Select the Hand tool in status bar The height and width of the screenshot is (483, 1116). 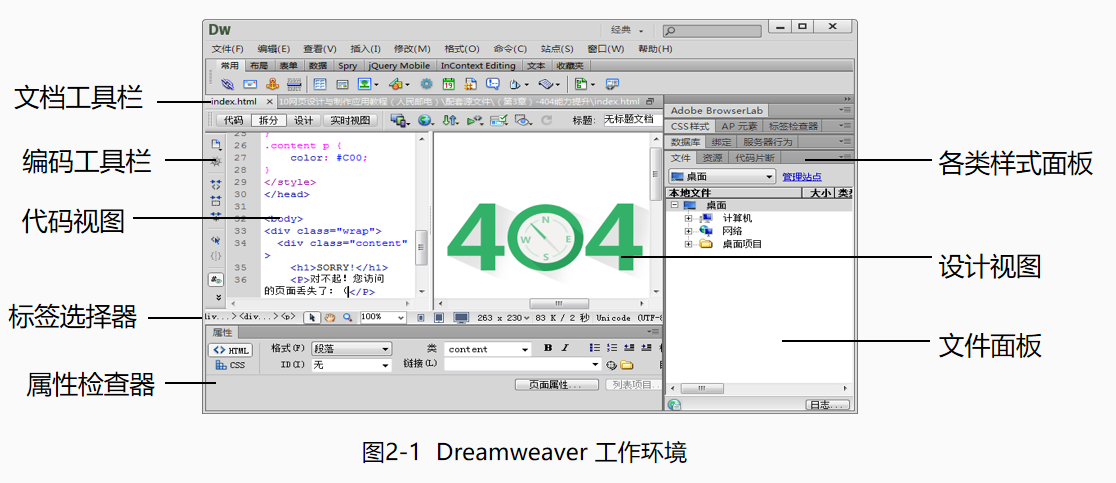[330, 317]
